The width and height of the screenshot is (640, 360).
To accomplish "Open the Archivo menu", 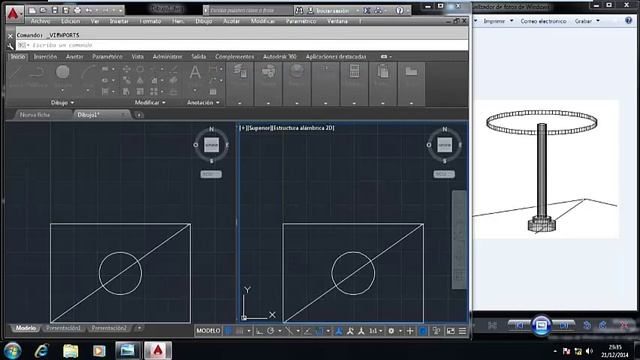I will (40, 21).
